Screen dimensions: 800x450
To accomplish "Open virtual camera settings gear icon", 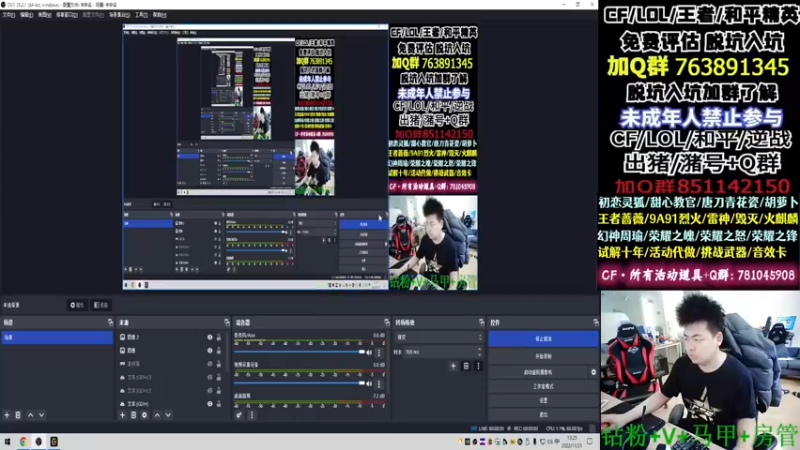I will [x=593, y=372].
